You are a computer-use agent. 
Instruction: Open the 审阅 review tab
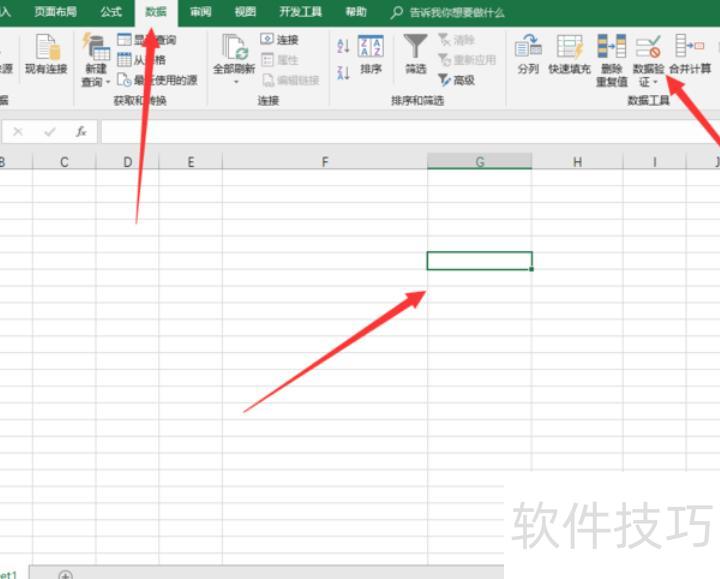coord(201,11)
